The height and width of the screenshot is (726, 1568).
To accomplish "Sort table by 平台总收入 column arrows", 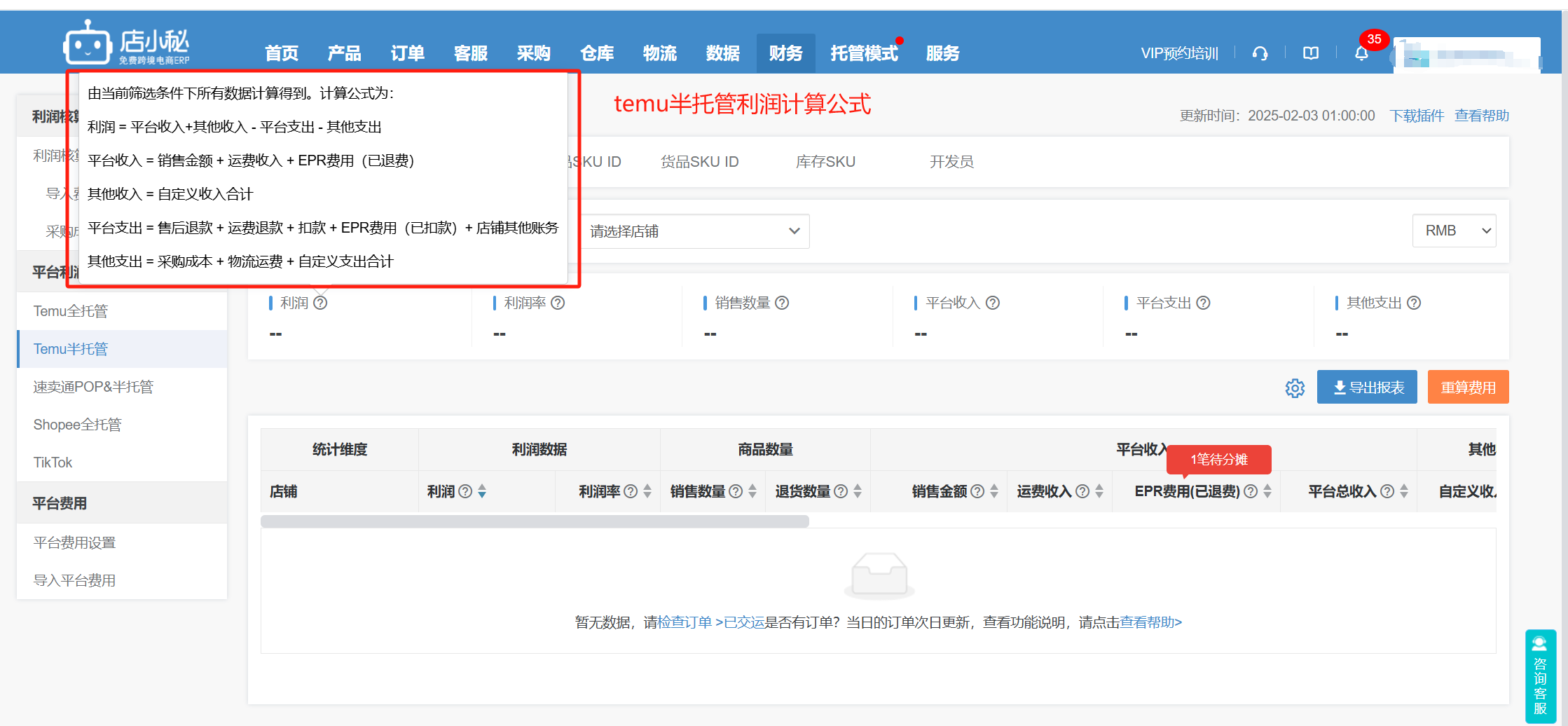I will pyautogui.click(x=1404, y=491).
